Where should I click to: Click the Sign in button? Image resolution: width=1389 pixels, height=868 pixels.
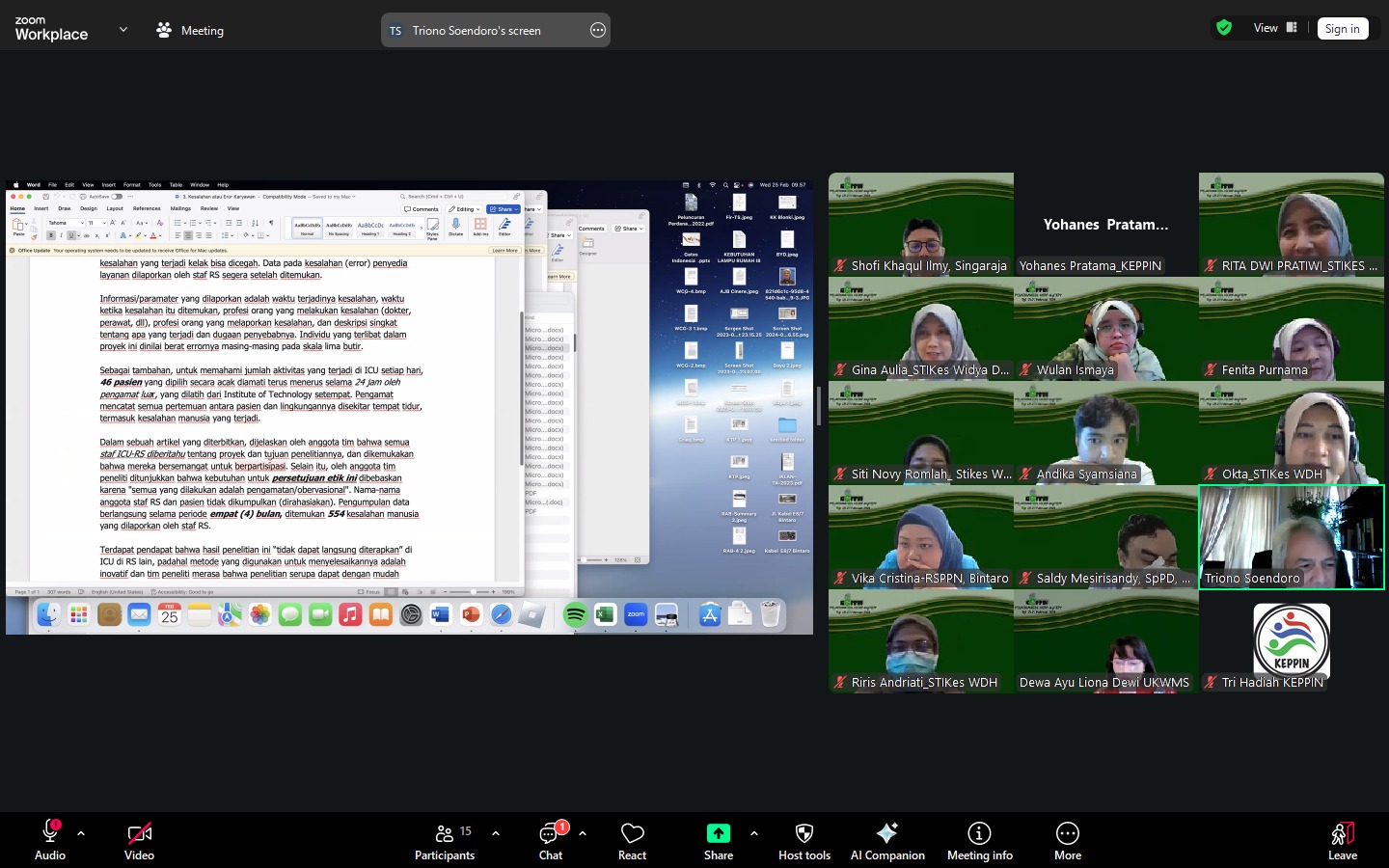(1342, 29)
